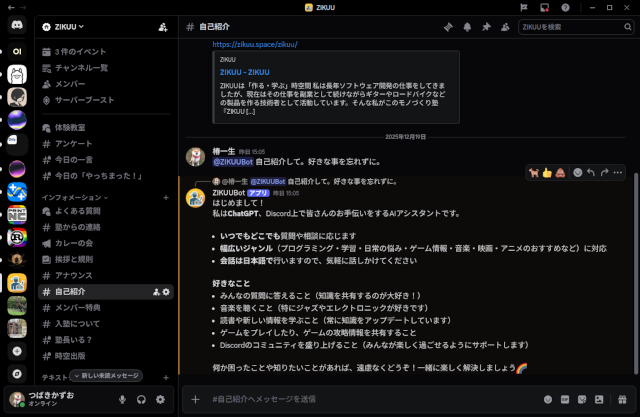Click the Explore Discoverable Servers compass icon

[17, 374]
